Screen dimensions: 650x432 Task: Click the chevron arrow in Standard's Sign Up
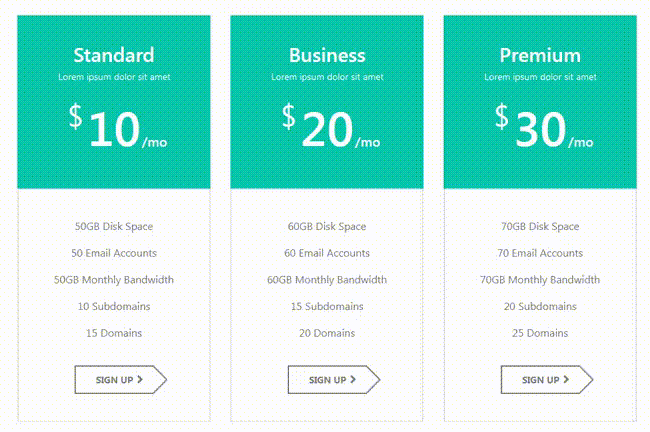(140, 380)
